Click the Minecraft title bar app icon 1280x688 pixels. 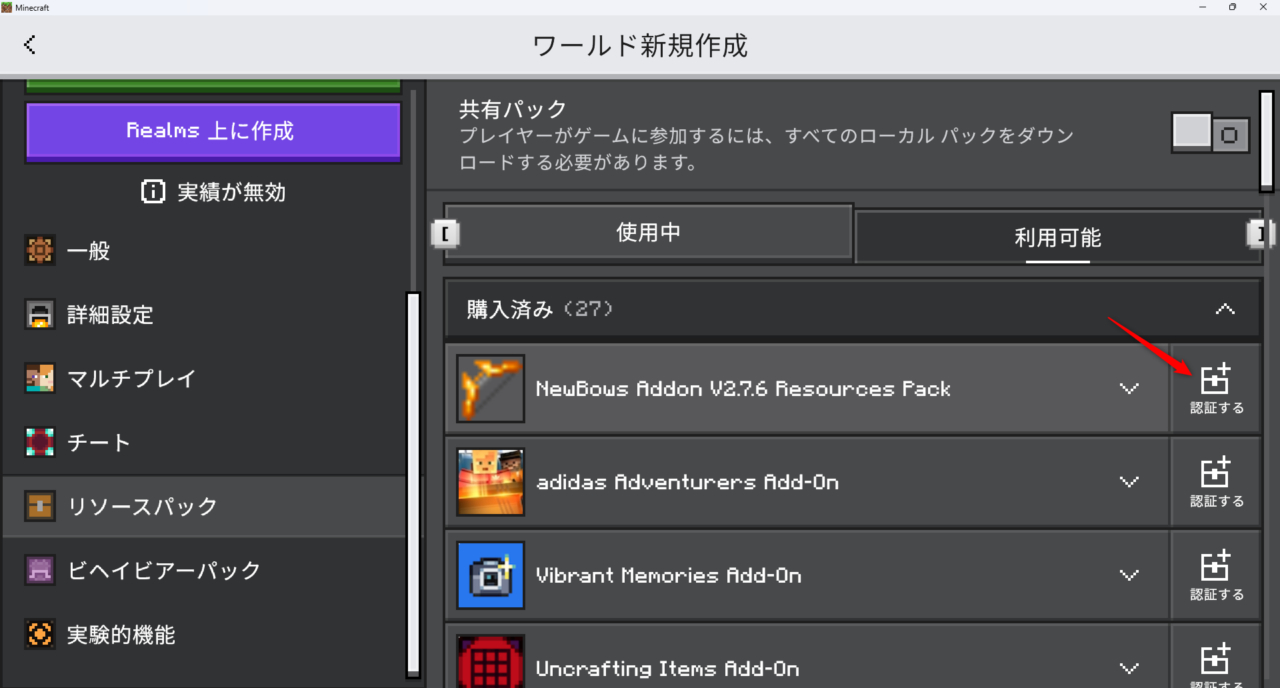click(7, 7)
